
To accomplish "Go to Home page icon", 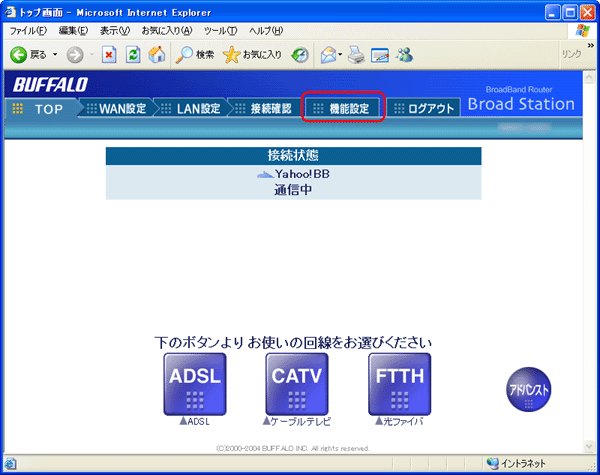I will pyautogui.click(x=157, y=55).
